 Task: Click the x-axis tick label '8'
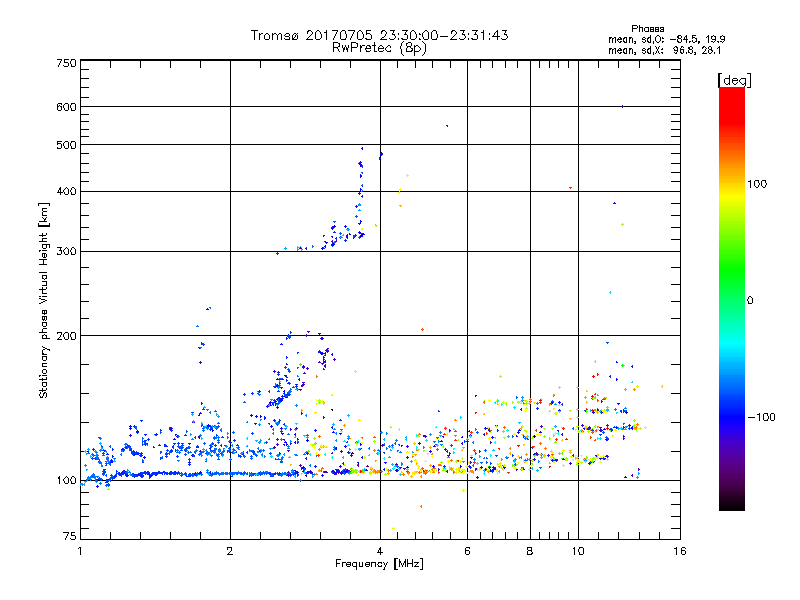tap(530, 551)
